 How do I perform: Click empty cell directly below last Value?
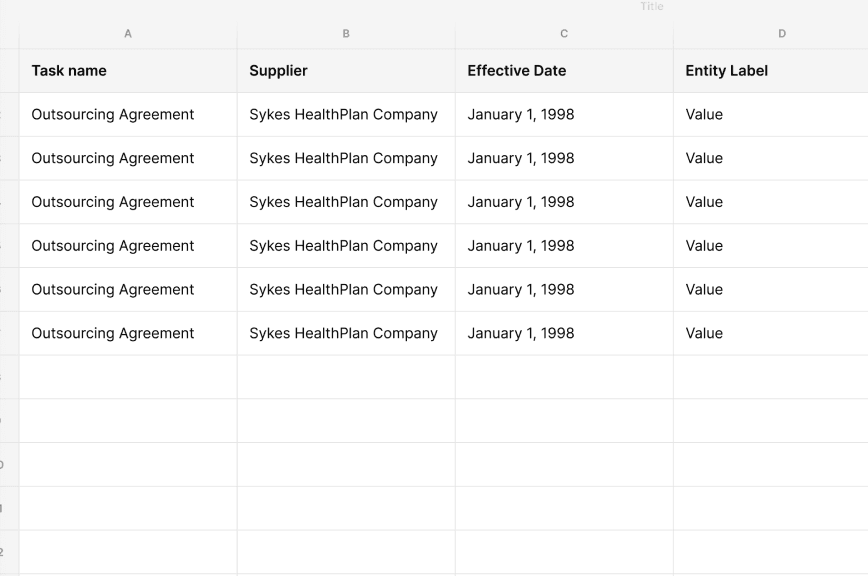tap(770, 377)
